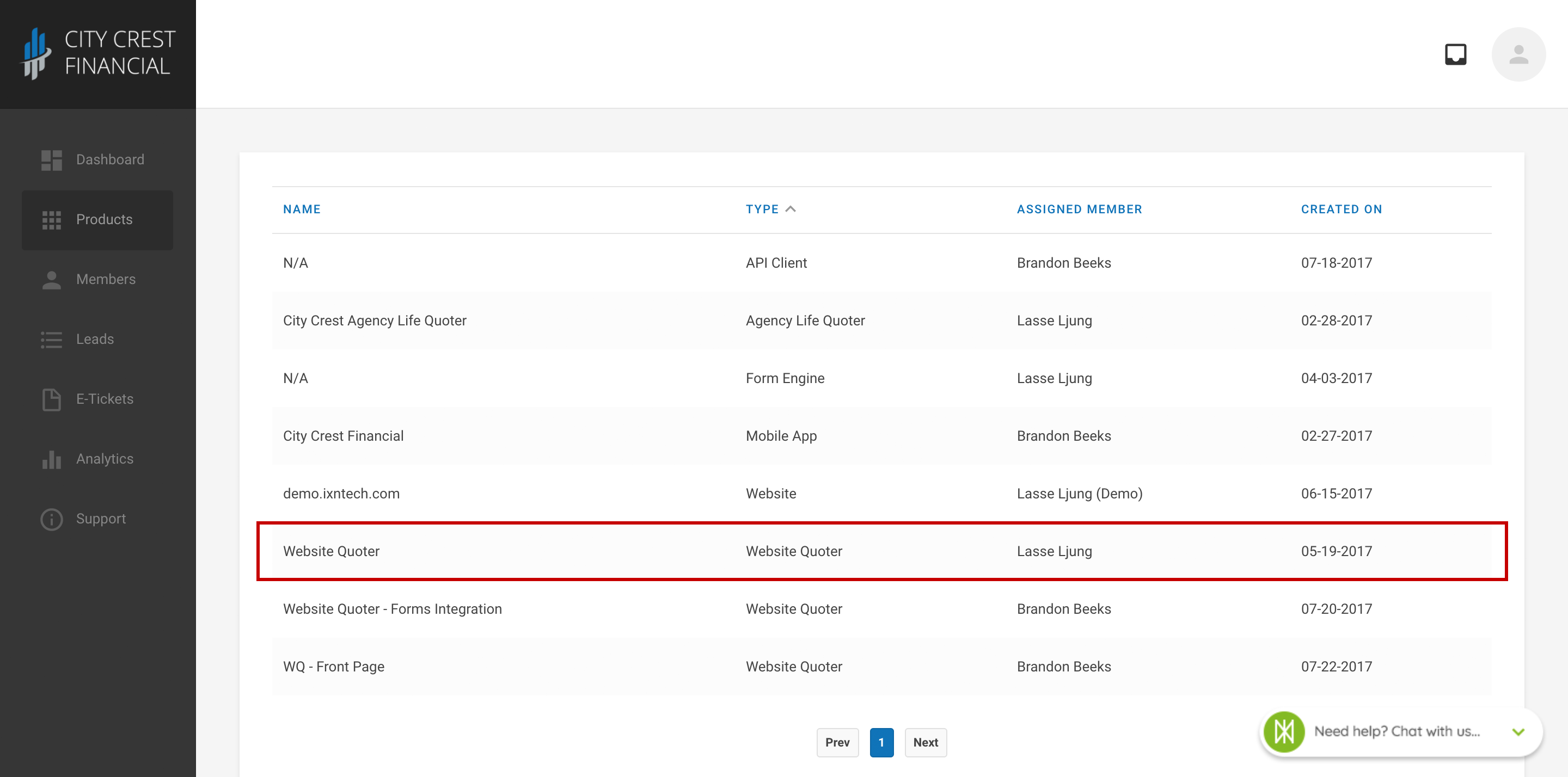
Task: Click the Products sidebar icon
Action: tap(51, 219)
